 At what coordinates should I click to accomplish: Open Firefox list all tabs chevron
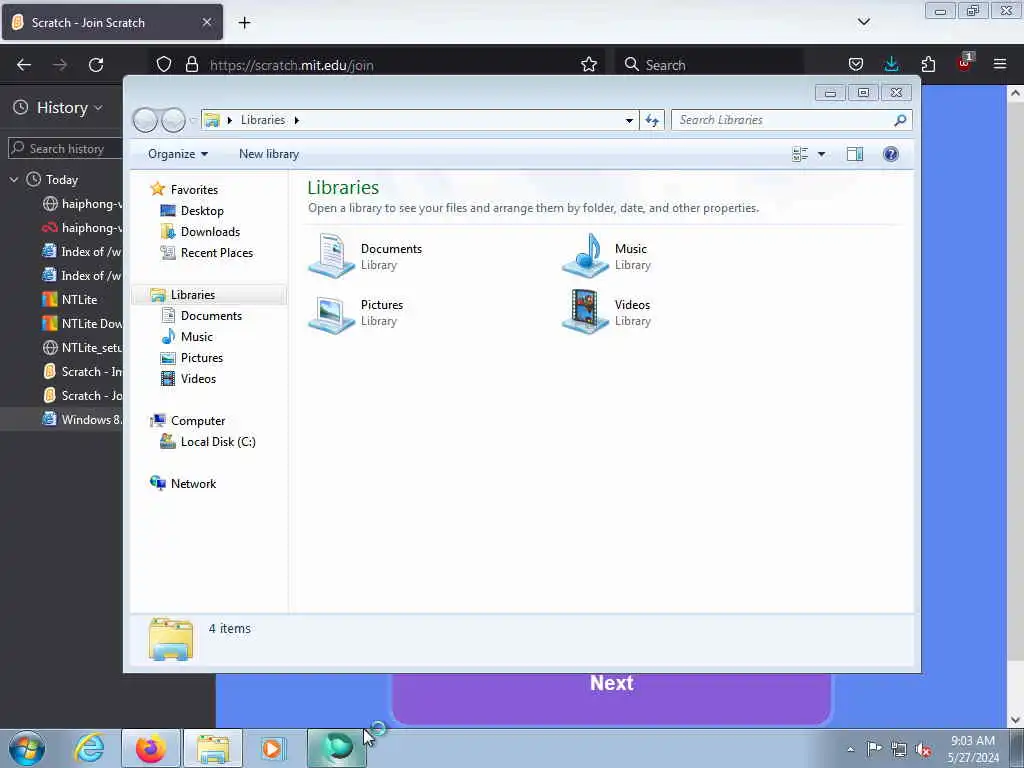click(863, 22)
